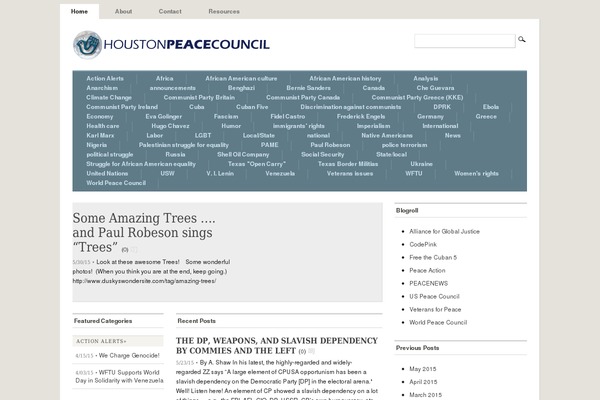
Task: Visit the Peace Action blogroll link
Action: 427,271
